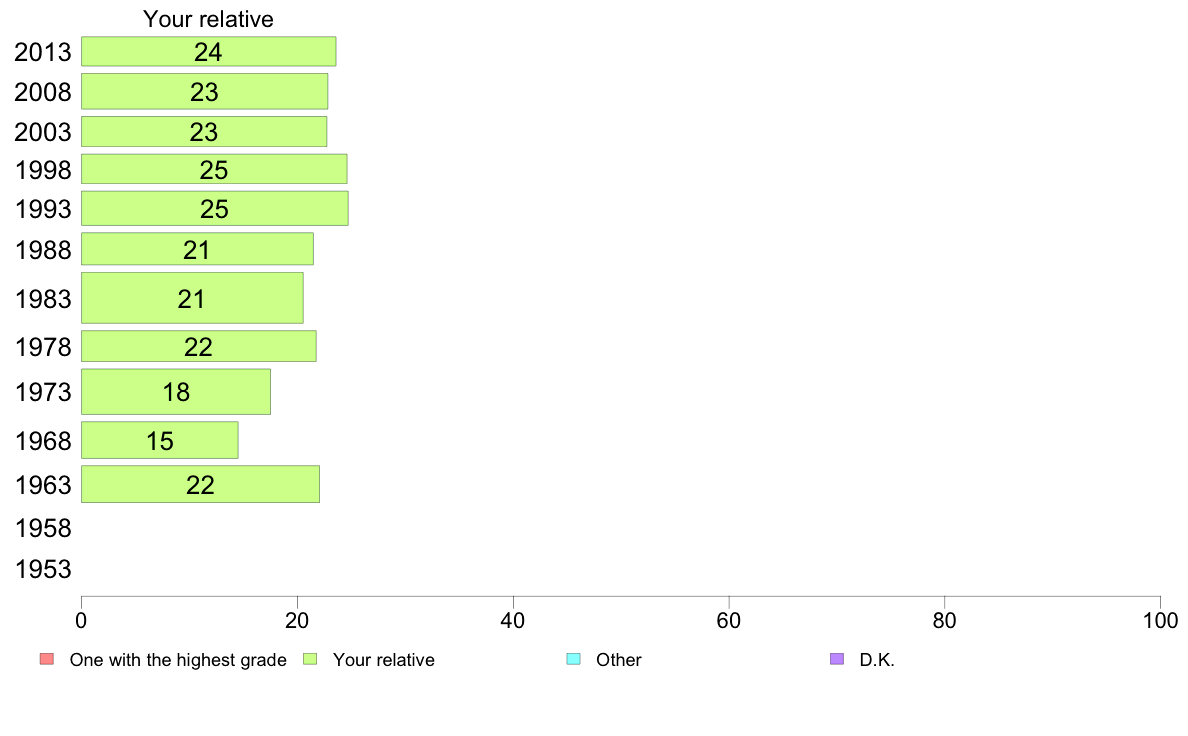Click the 1983 bar showing 21

[x=192, y=298]
